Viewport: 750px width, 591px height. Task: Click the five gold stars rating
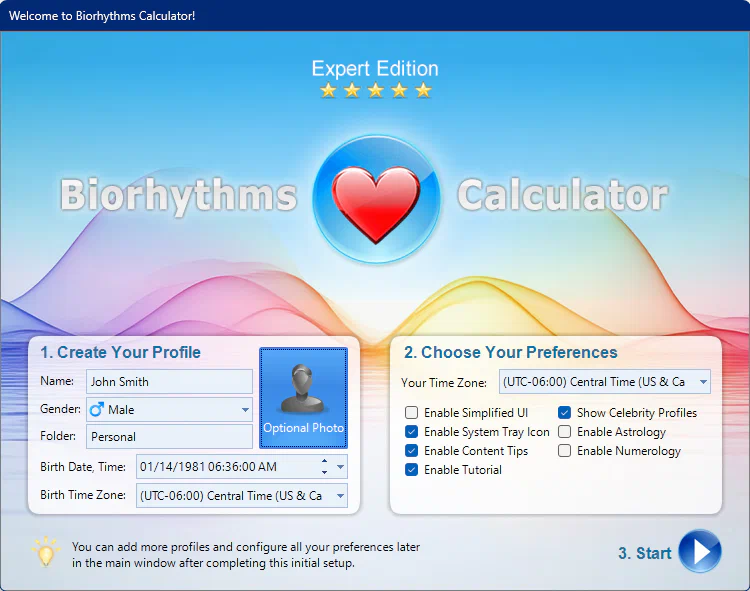375,91
